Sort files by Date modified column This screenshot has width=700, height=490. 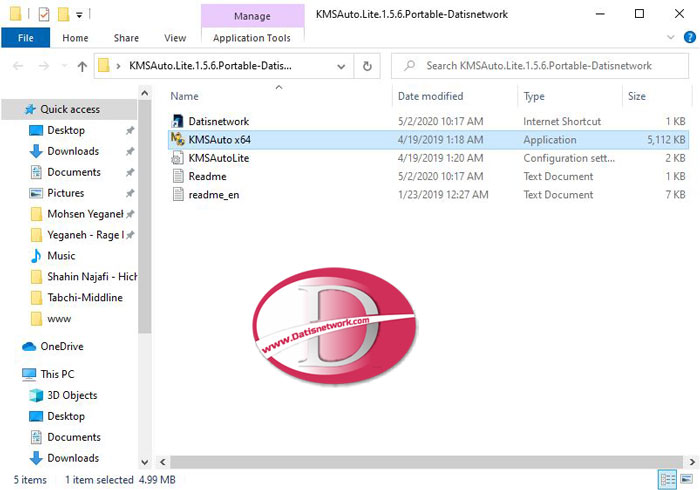point(430,96)
